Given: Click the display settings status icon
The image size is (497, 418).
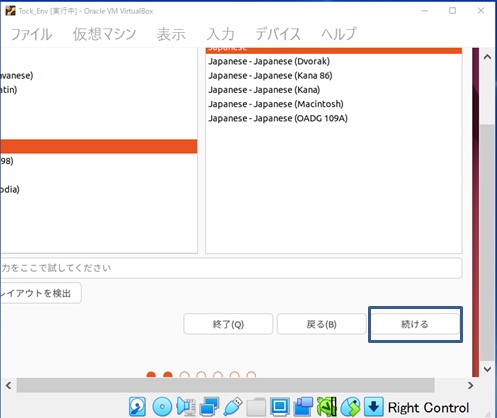Looking at the screenshot, I should click(279, 407).
